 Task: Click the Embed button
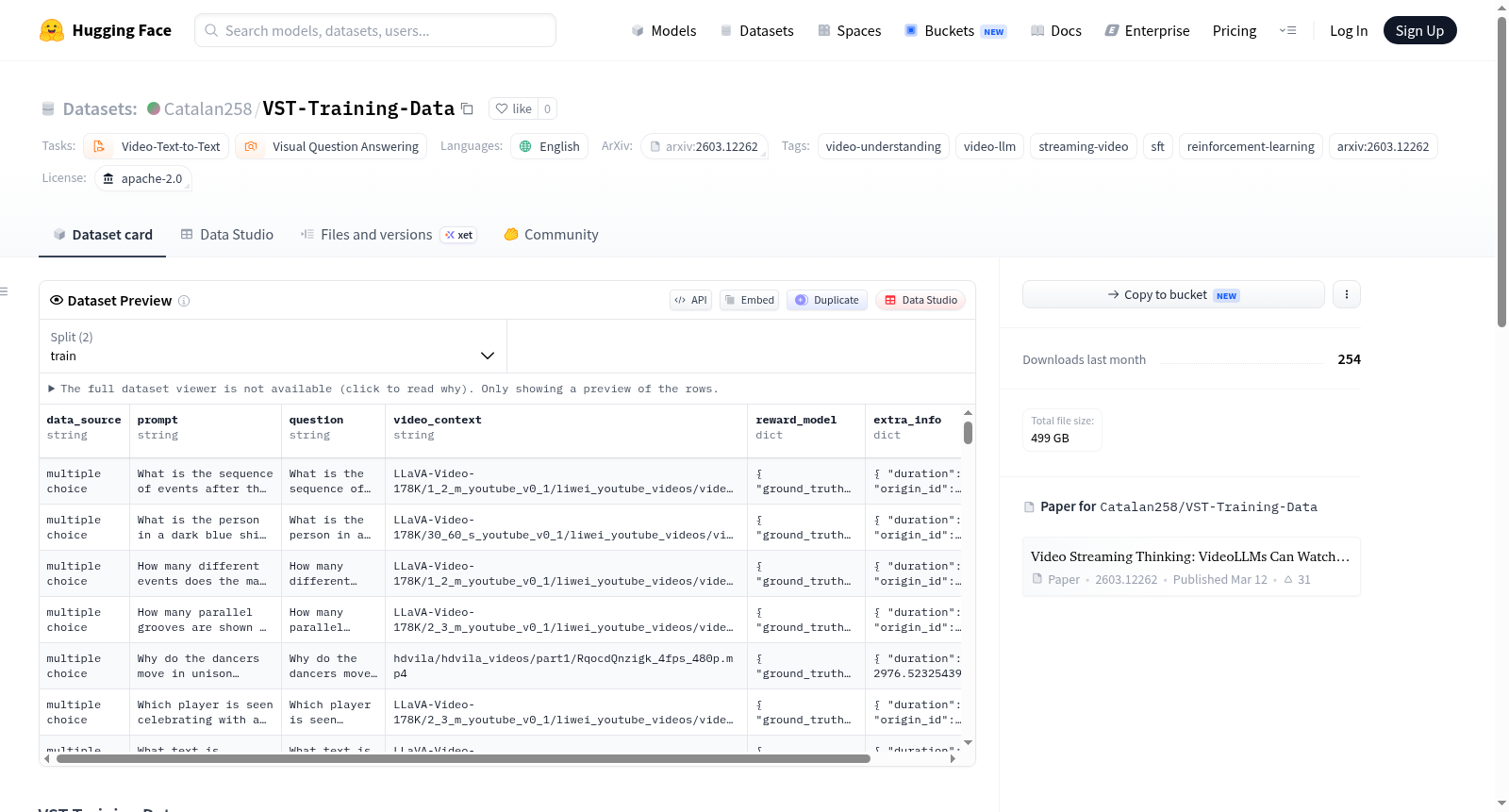point(749,300)
